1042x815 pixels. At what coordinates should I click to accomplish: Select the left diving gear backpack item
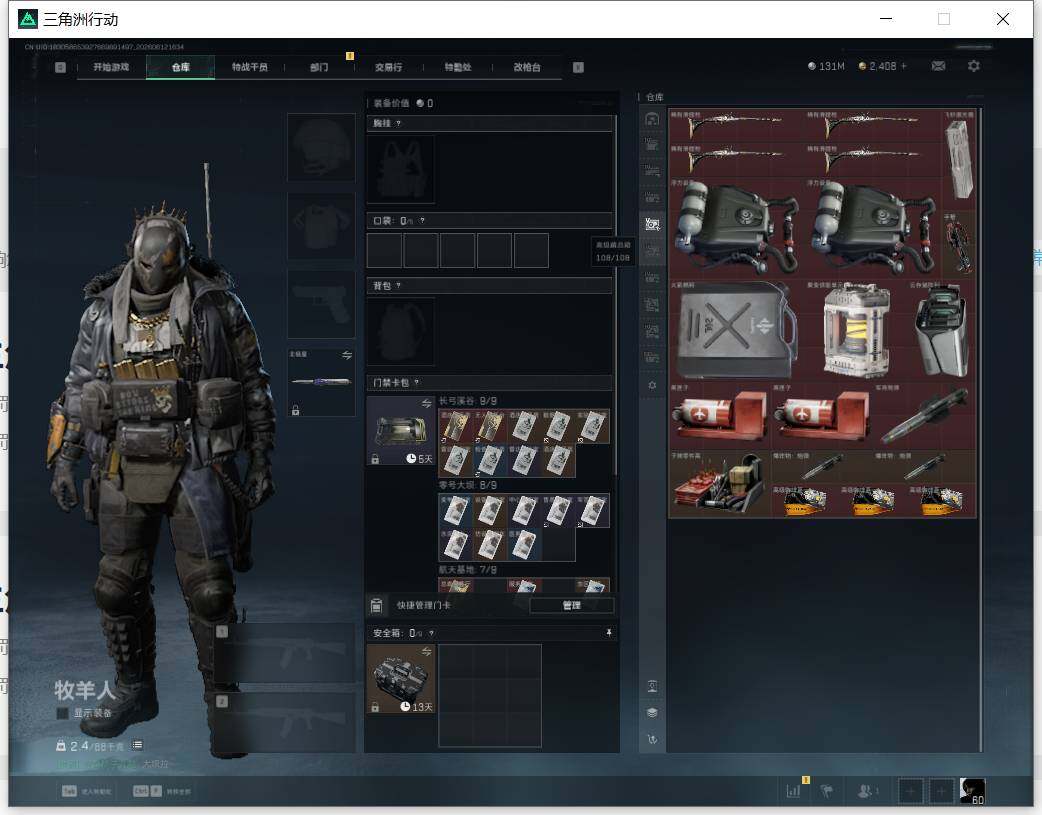tap(736, 227)
